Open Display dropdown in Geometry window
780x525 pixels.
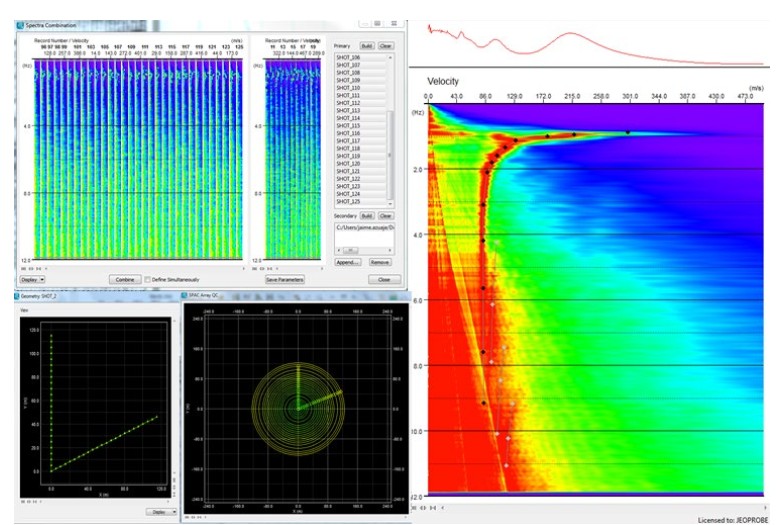161,511
